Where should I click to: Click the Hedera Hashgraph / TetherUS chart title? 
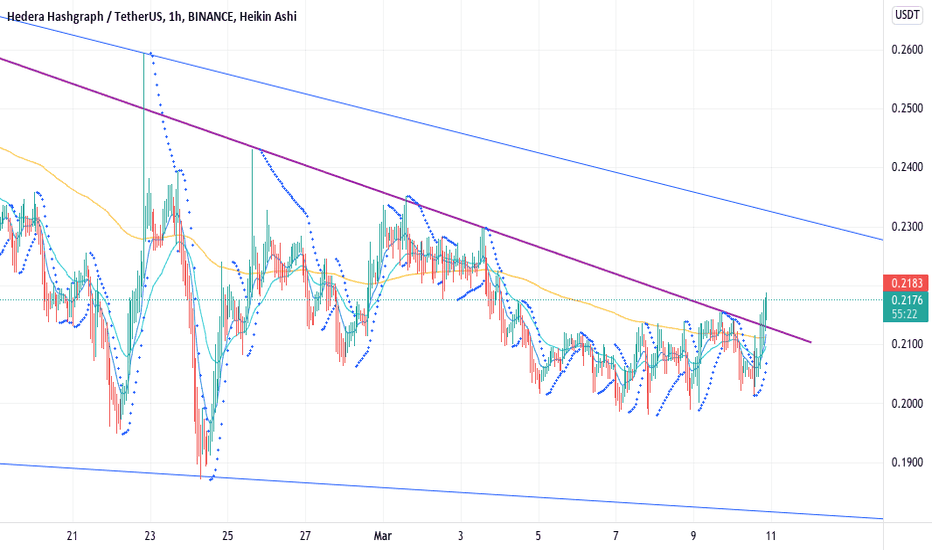coord(152,17)
